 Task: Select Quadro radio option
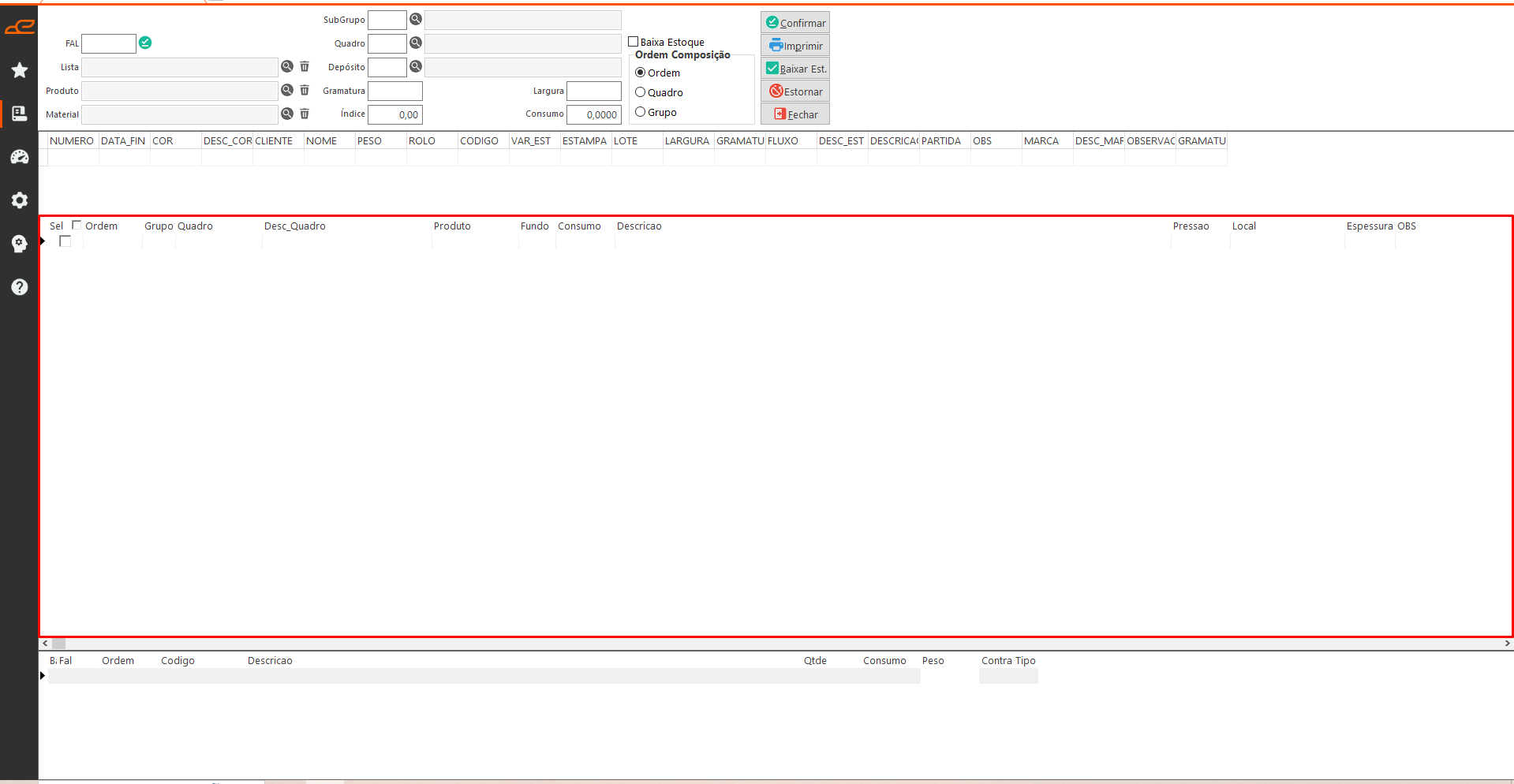(641, 92)
